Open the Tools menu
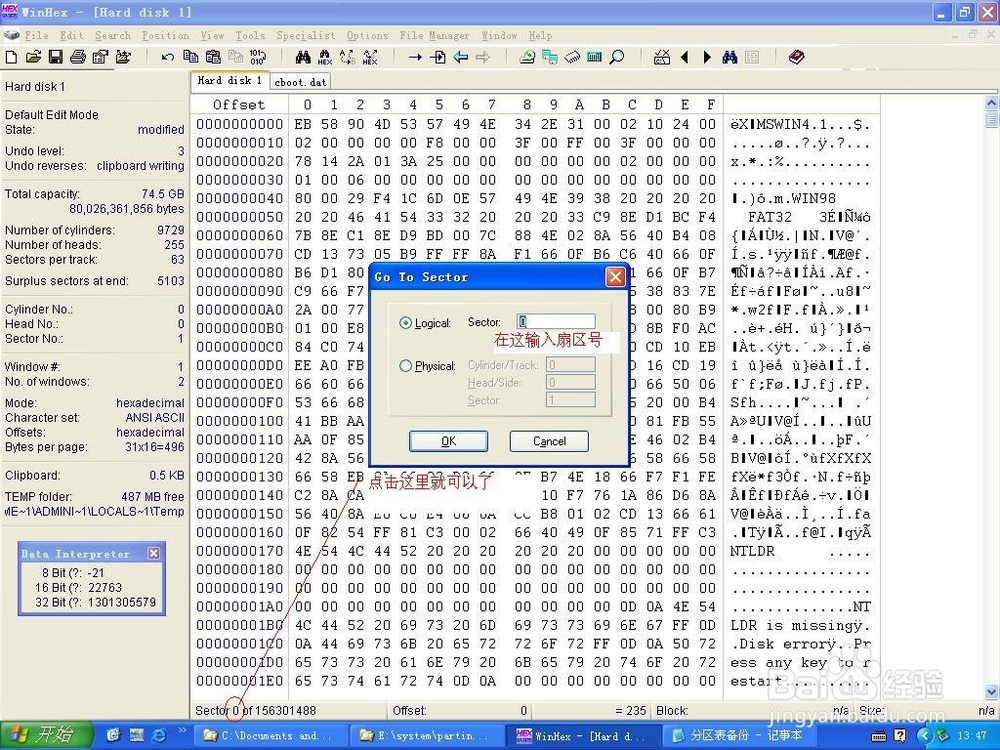Screen dimensions: 1000x750 click(250, 35)
